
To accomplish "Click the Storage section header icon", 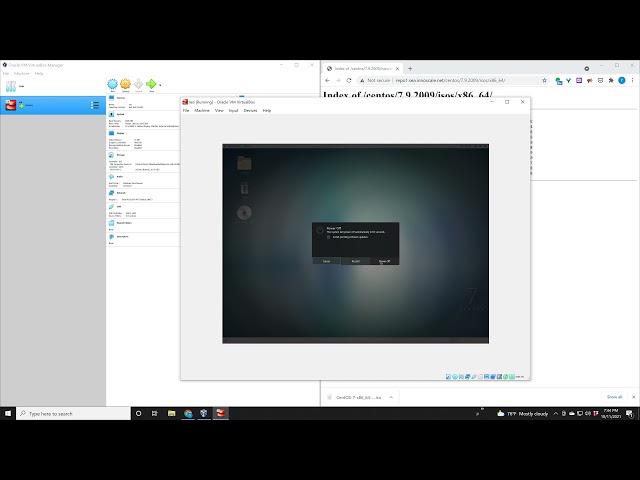I will pos(111,155).
